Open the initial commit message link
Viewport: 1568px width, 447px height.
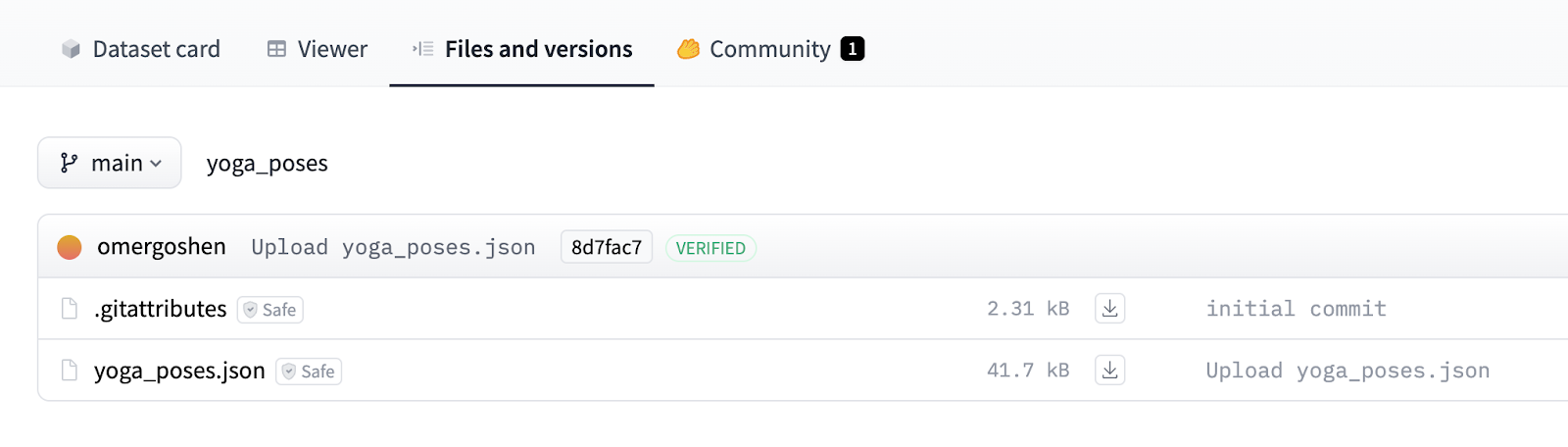pyautogui.click(x=1296, y=309)
